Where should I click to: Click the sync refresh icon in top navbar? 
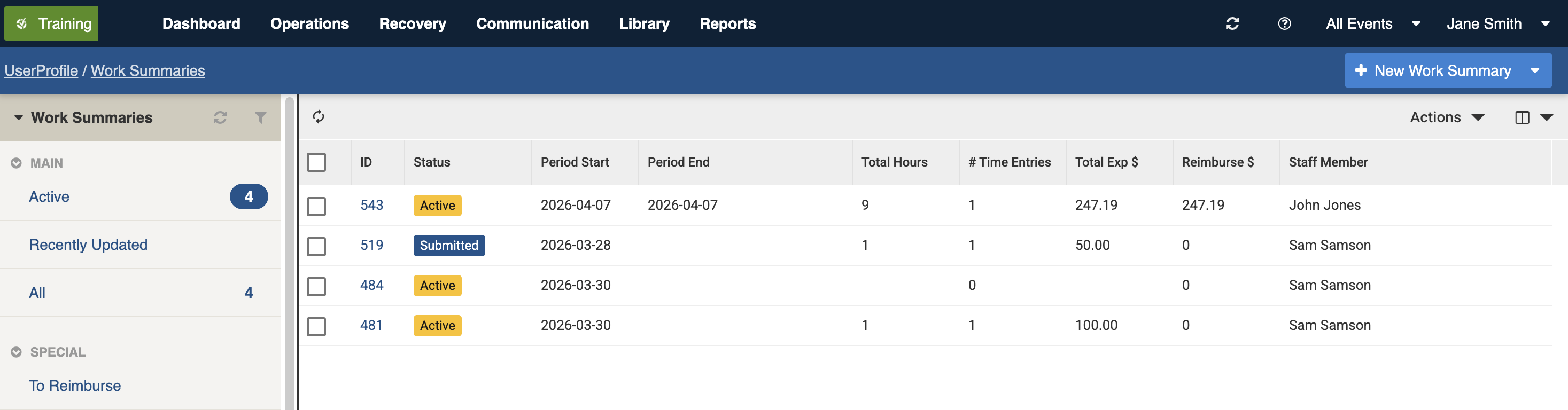point(1232,23)
